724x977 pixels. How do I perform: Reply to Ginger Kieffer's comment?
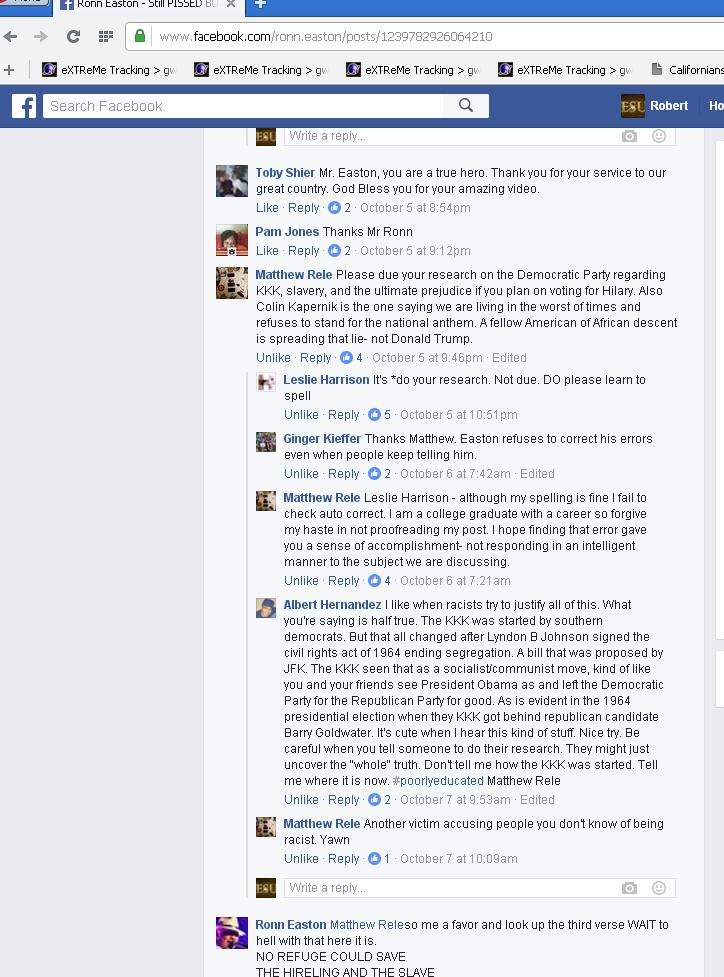(343, 474)
